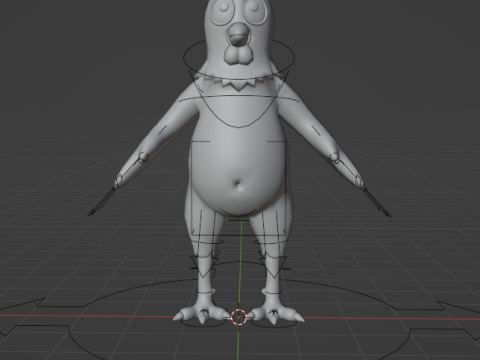This screenshot has height=360, width=480.
Task: Select the triangular knee control on the screen-right leg
Action: pos(273,267)
